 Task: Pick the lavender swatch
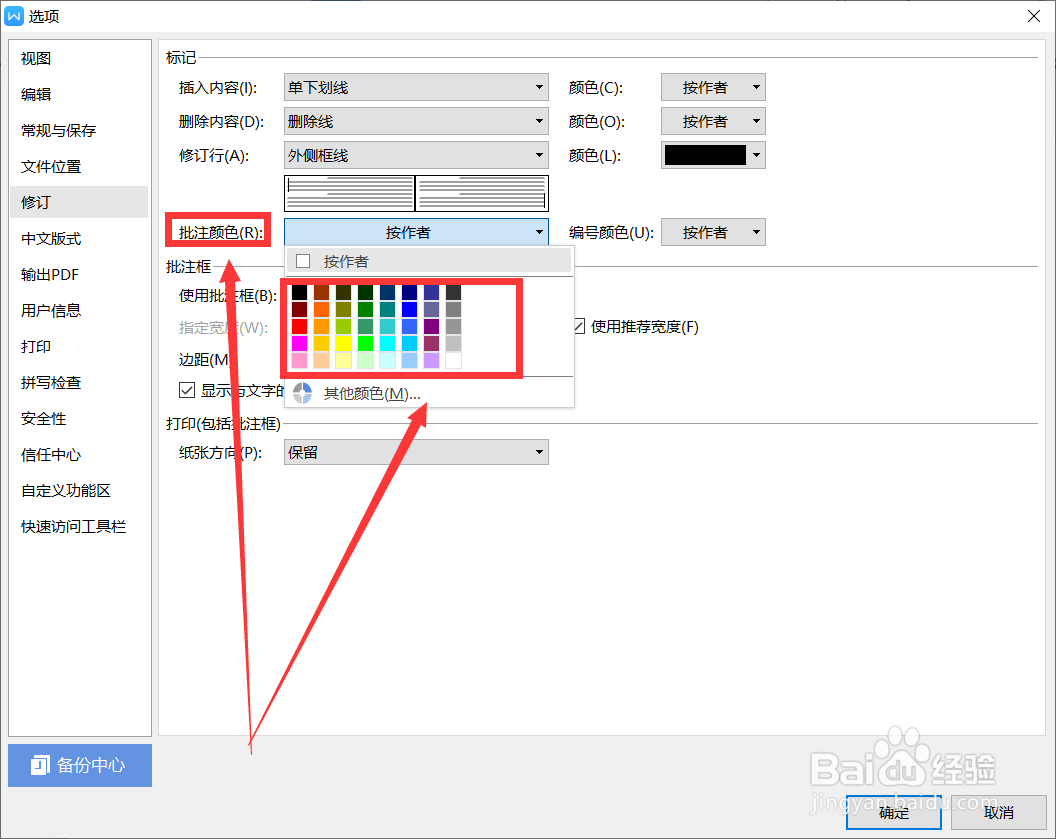pyautogui.click(x=431, y=360)
